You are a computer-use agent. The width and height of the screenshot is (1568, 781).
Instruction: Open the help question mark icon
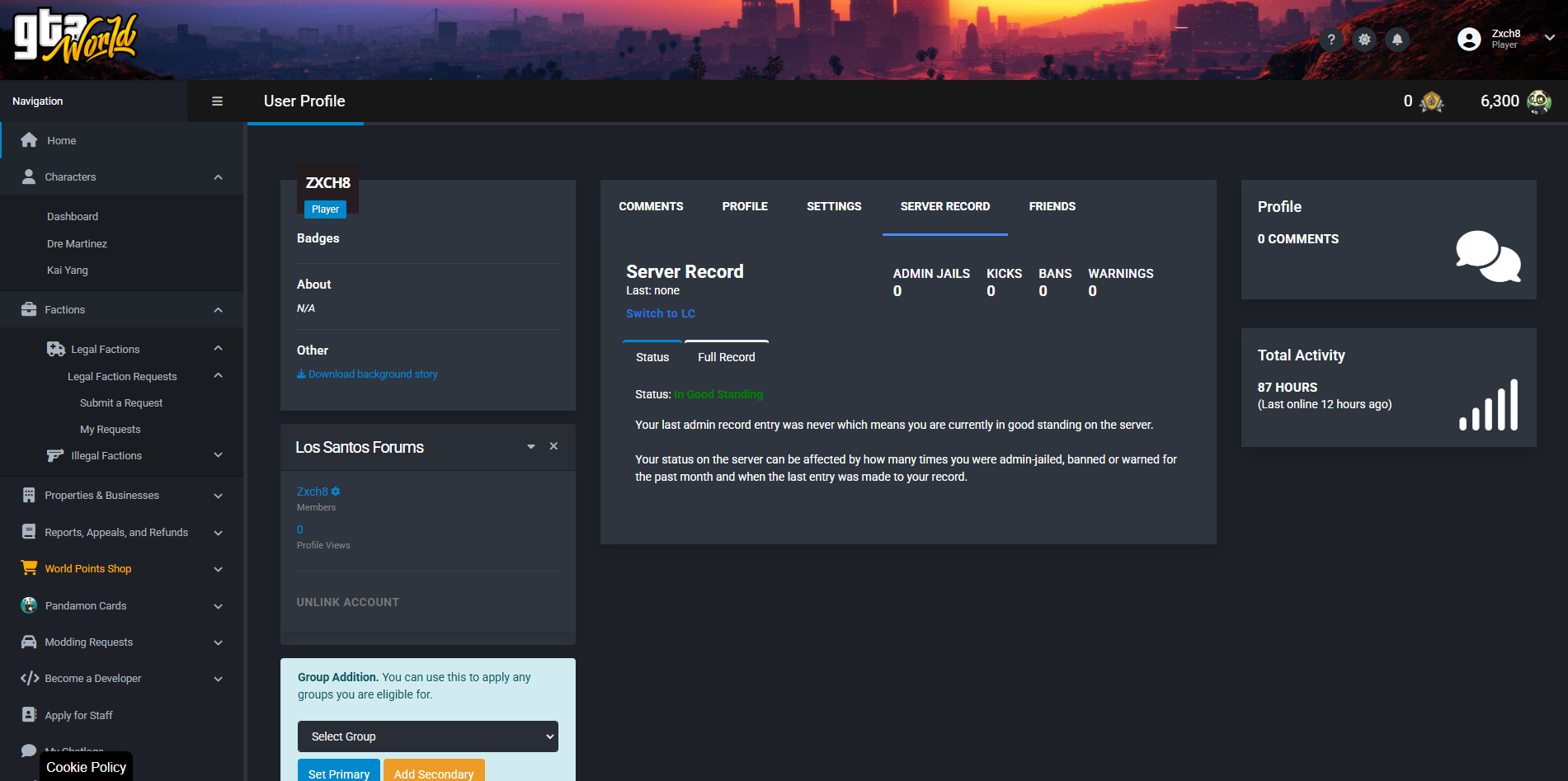coord(1331,40)
